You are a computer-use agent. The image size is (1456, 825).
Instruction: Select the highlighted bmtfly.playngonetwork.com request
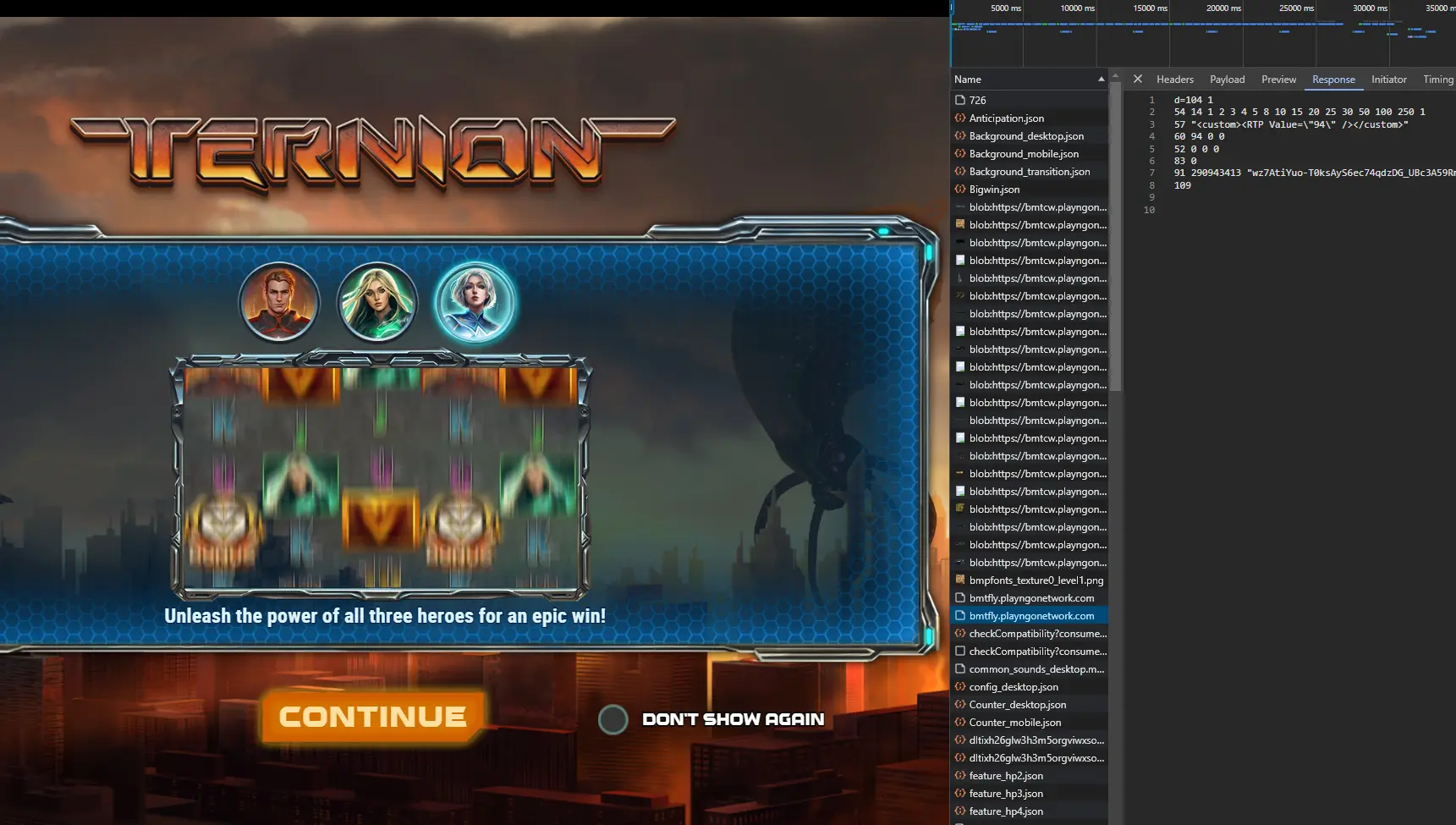click(1029, 615)
